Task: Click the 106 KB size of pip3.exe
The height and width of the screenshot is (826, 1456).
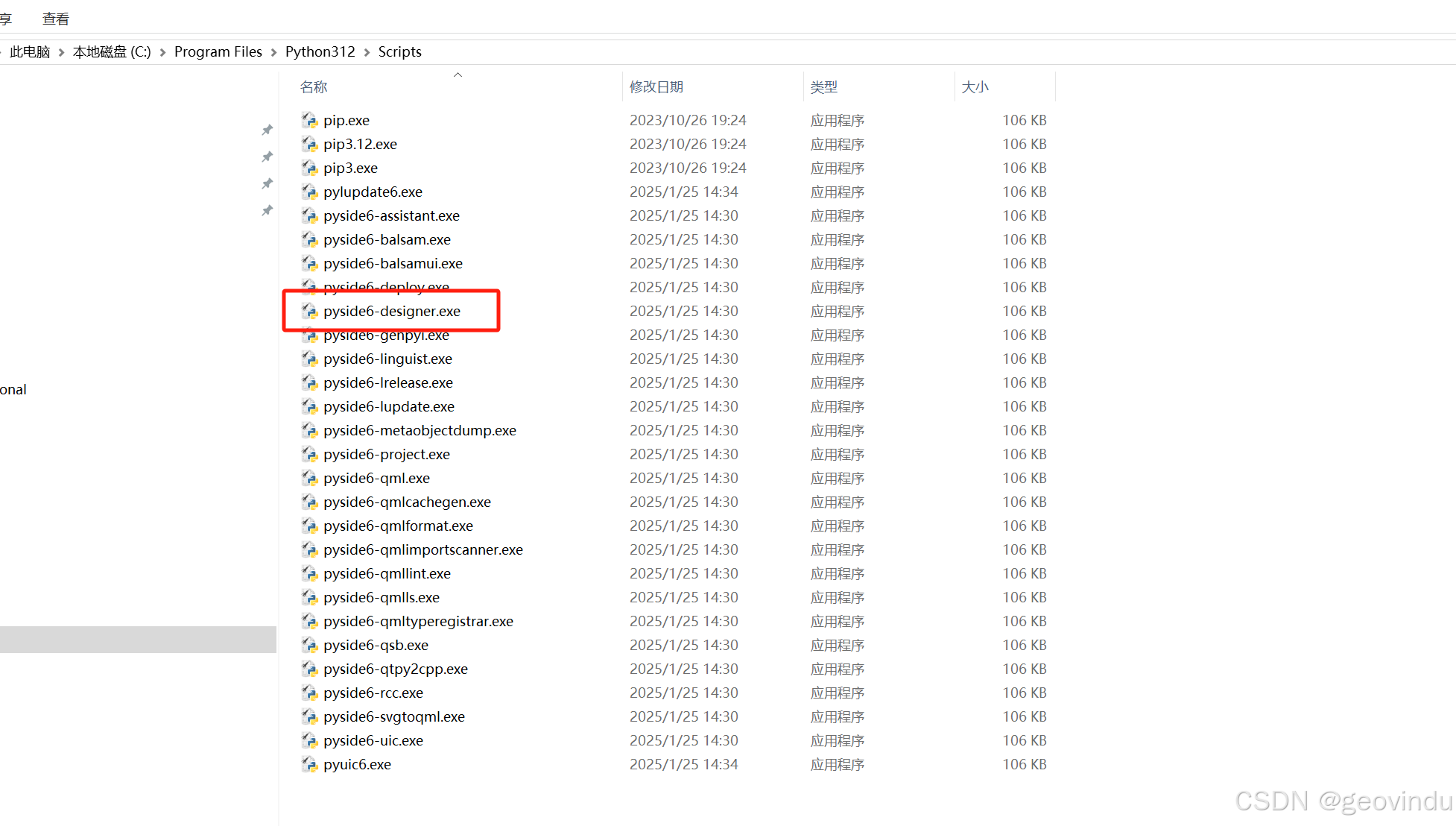Action: pyautogui.click(x=1025, y=168)
